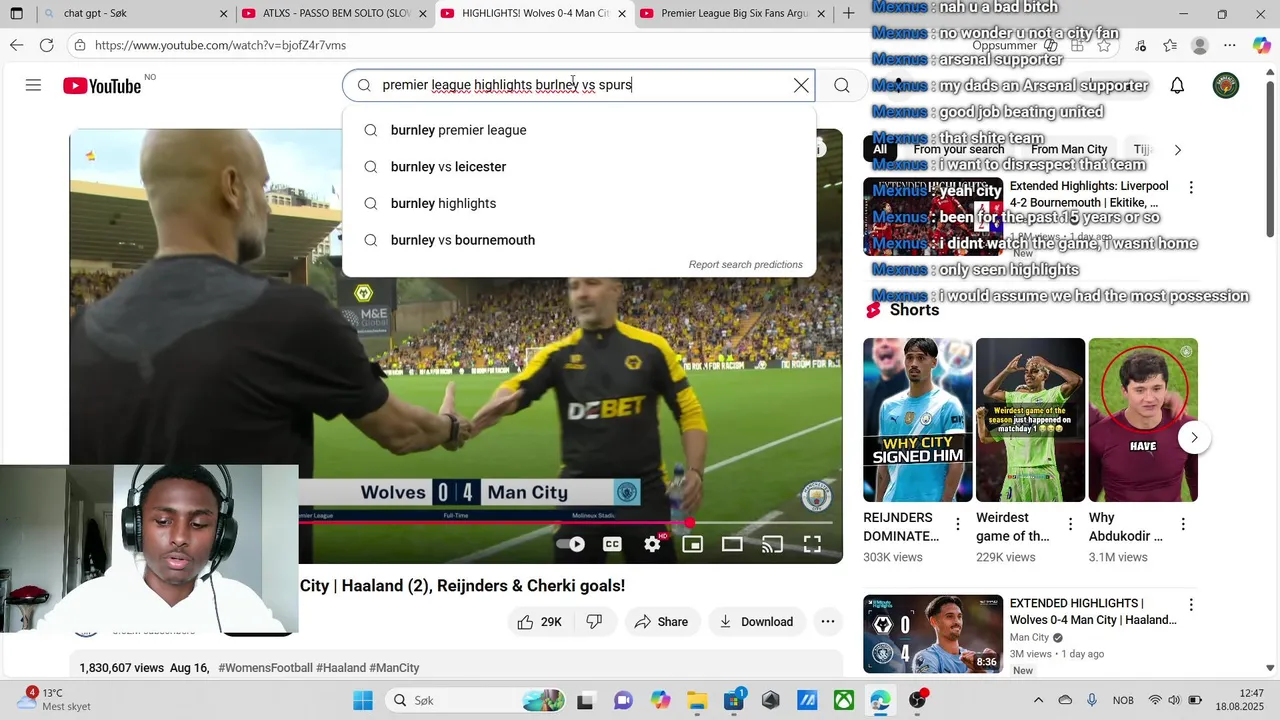
Task: Select the 'All' filter chip
Action: point(880,149)
